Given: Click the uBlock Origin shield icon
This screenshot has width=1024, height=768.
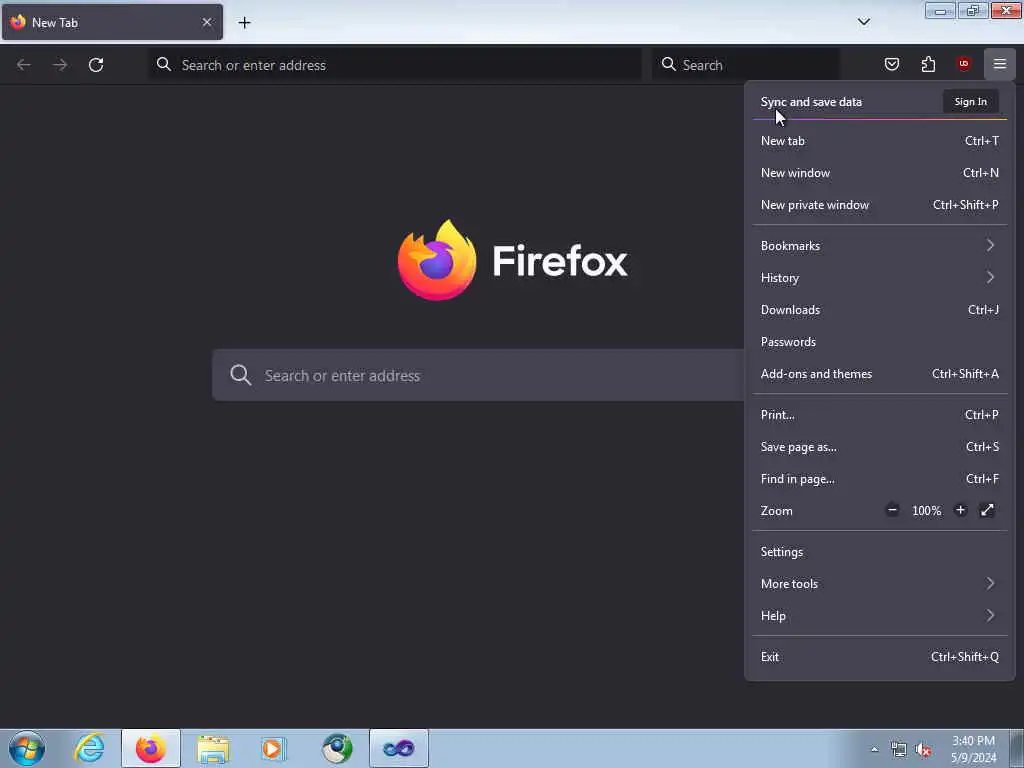Looking at the screenshot, I should point(963,64).
